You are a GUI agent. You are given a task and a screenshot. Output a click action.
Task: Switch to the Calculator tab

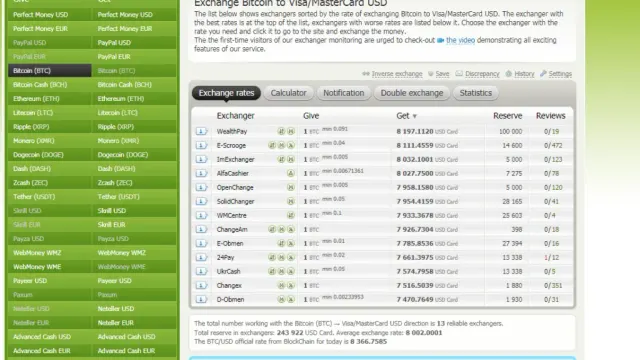pos(288,93)
